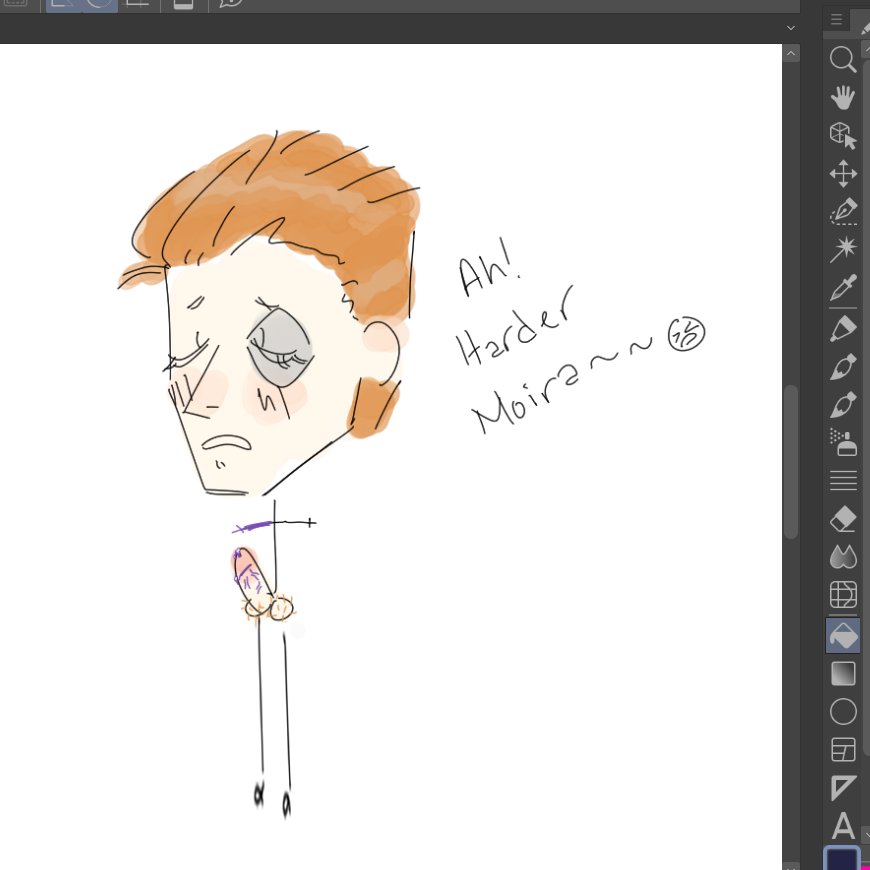Select the Figure circle tool
The image size is (870, 870).
point(843,712)
